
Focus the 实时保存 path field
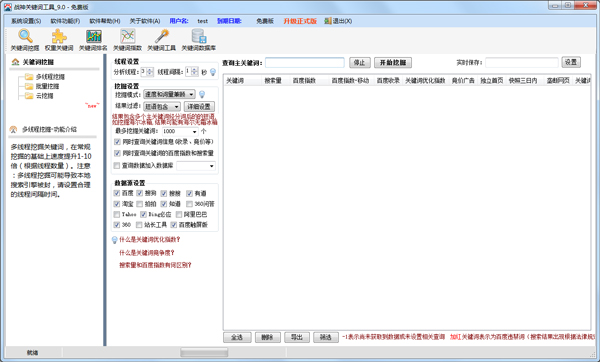click(522, 62)
